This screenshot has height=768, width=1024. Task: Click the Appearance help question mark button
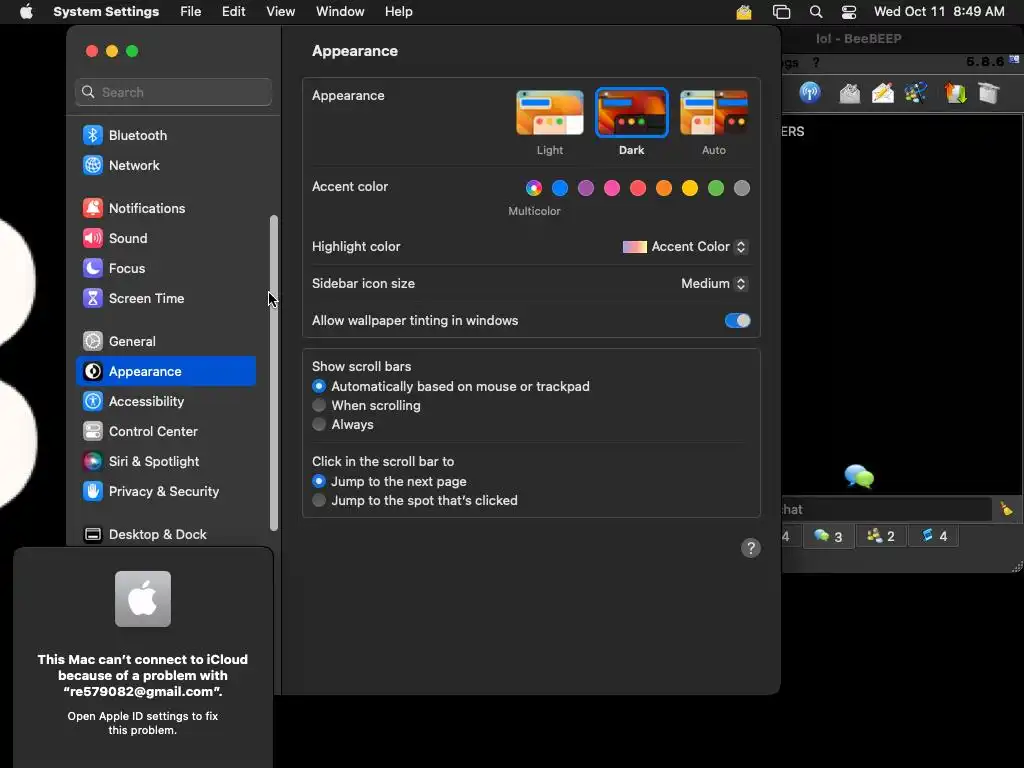pos(750,548)
